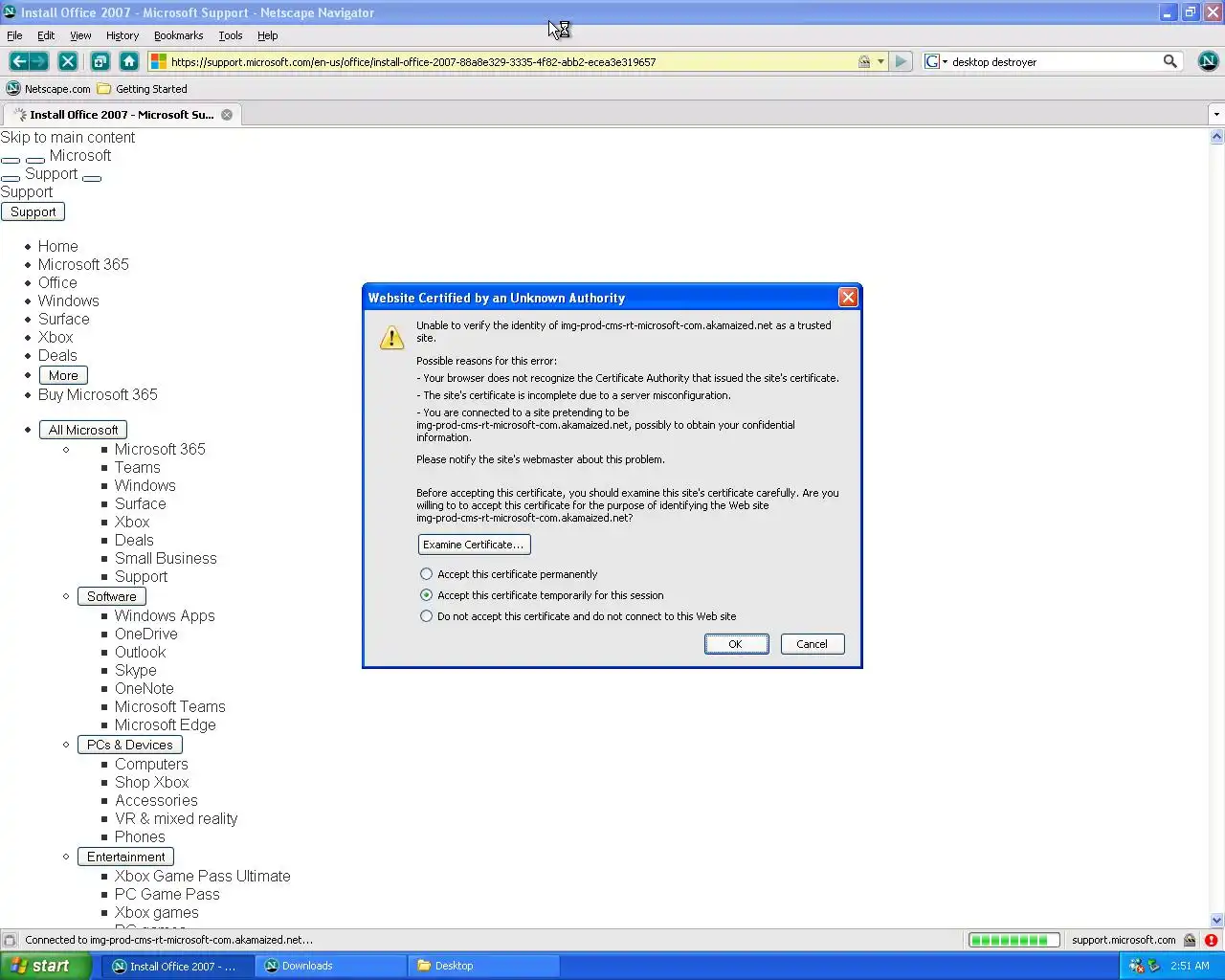
Task: Open the Netscape.com bookmark
Action: click(49, 89)
